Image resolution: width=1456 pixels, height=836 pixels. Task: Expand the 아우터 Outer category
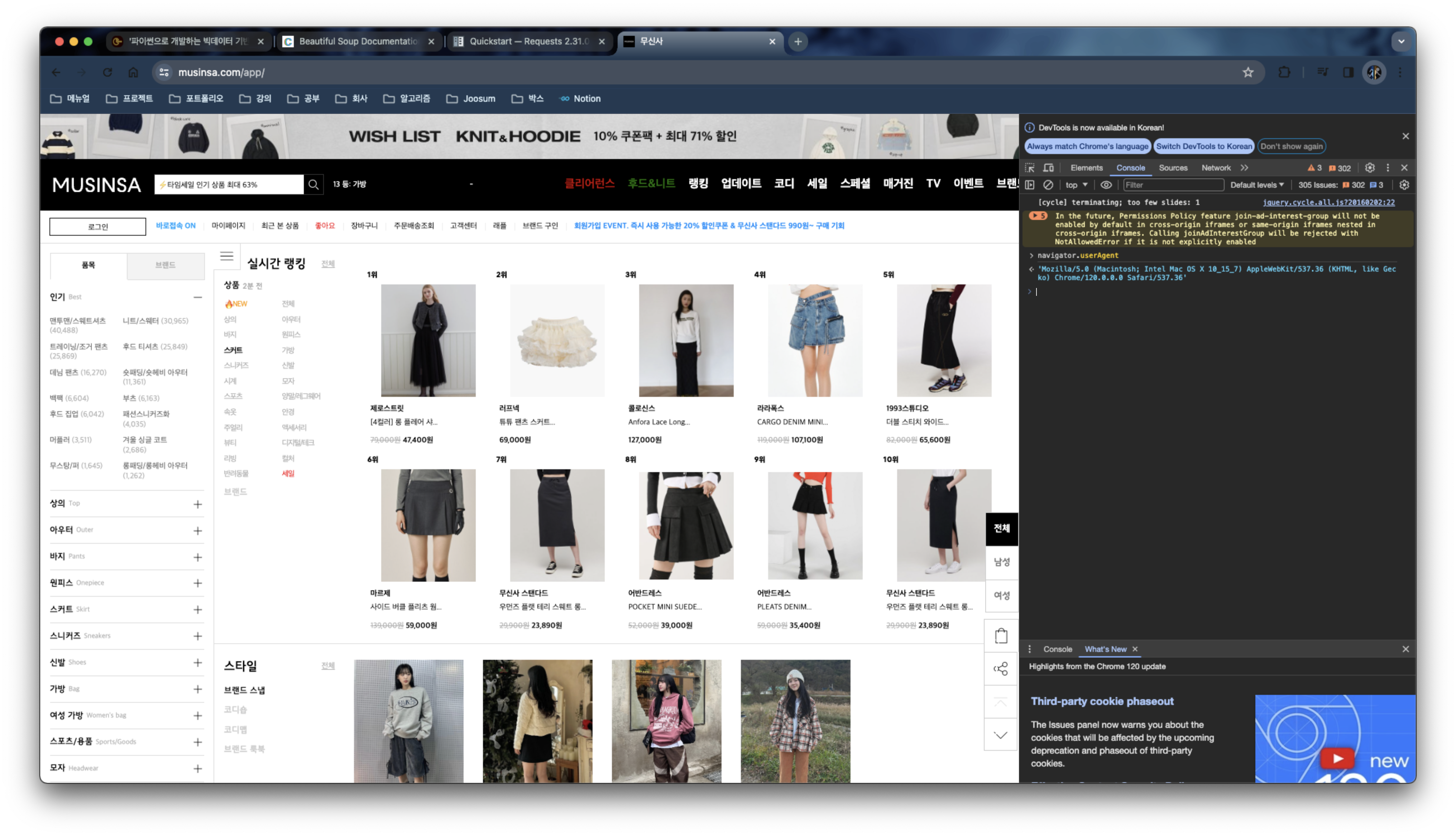197,530
